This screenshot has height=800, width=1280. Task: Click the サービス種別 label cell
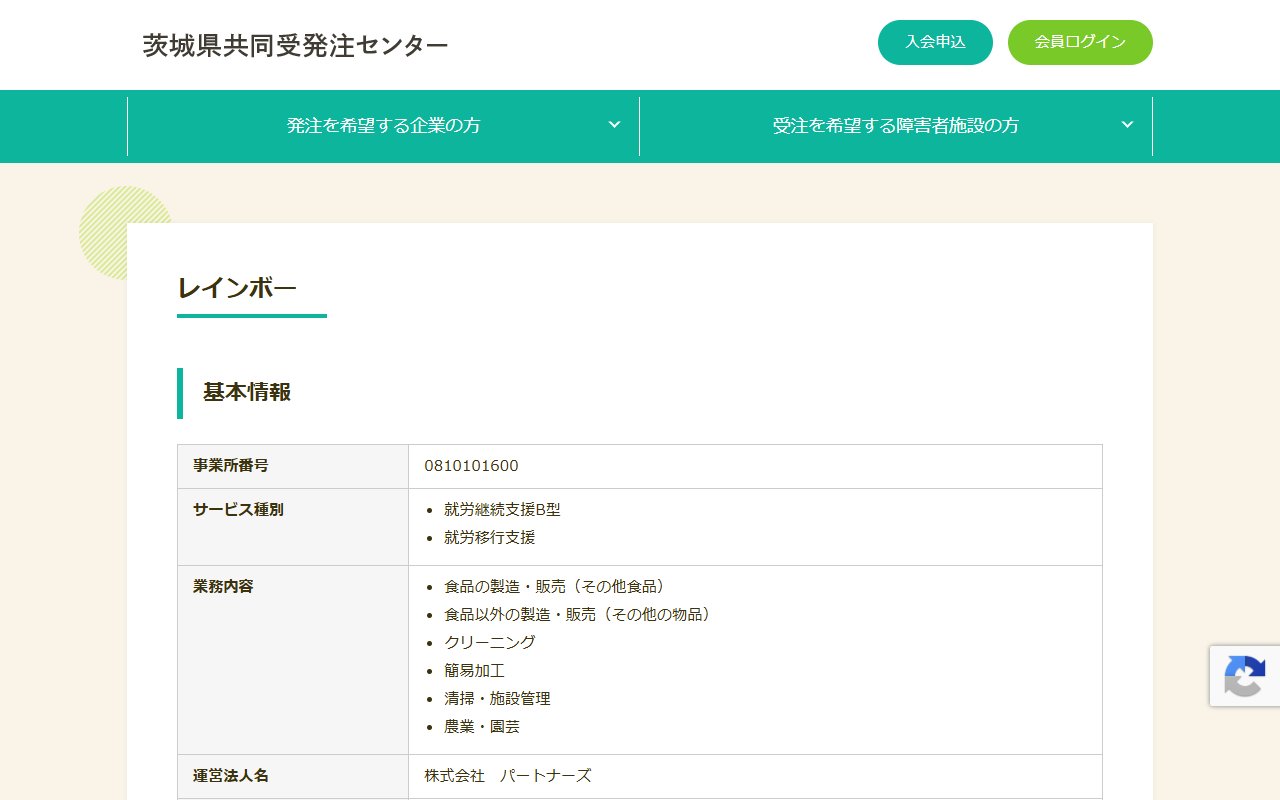(293, 527)
